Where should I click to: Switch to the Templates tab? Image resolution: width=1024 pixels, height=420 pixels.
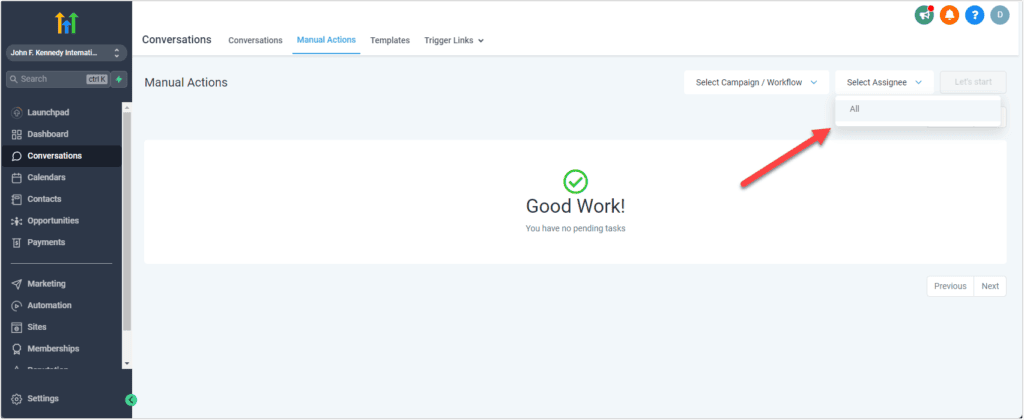390,40
